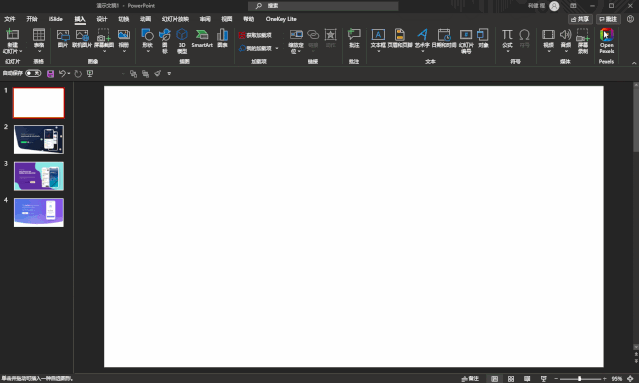Select slide 4 blue gradient thumbnail

[x=39, y=212]
